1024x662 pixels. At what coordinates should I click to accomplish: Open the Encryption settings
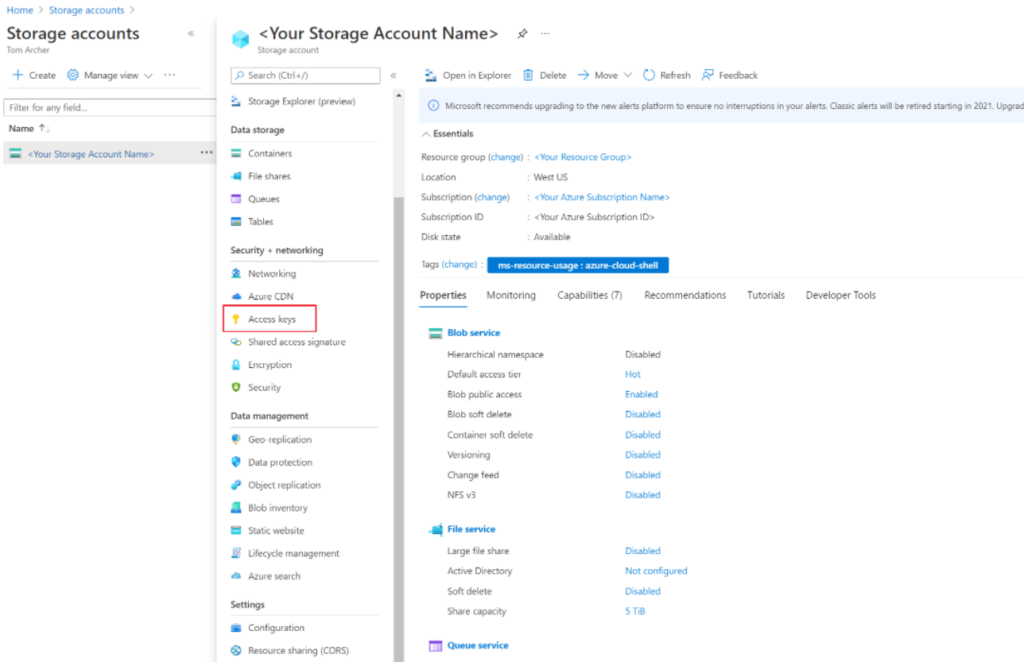tap(273, 364)
